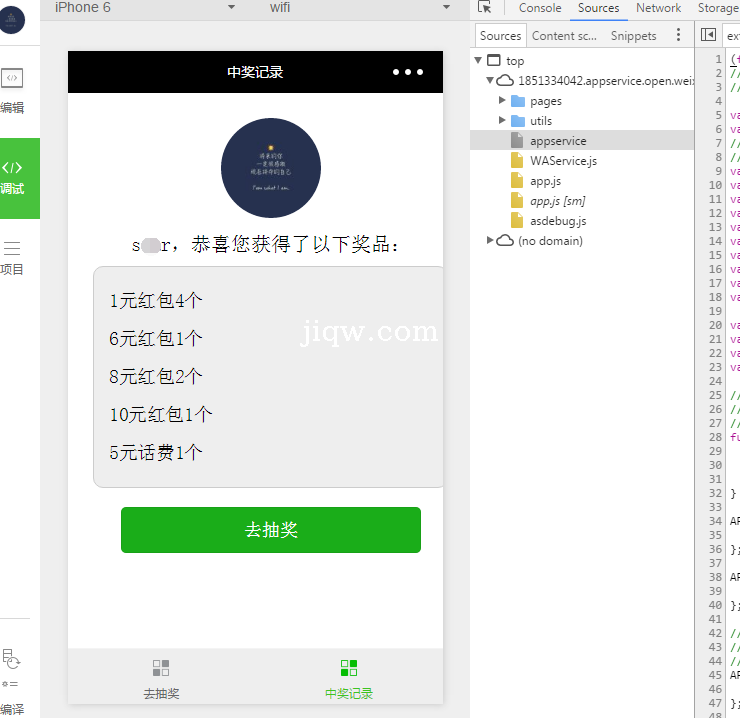Open the Snippets sub-tab
This screenshot has width=740, height=718.
coord(633,35)
